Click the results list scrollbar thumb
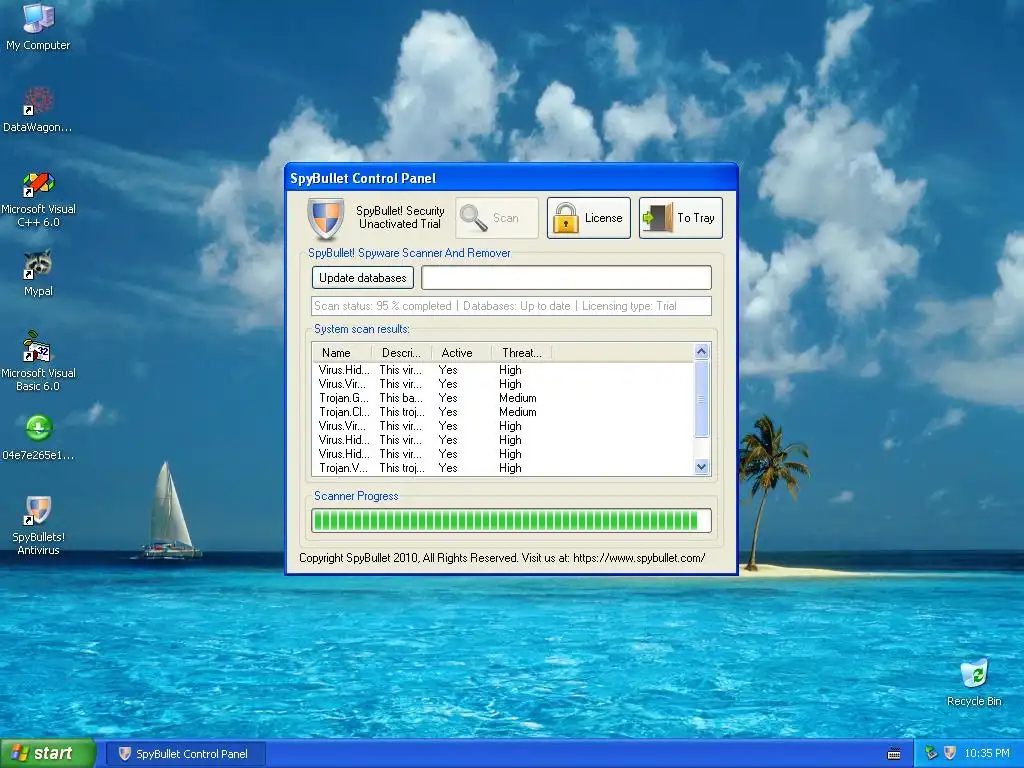This screenshot has height=768, width=1024. click(701, 398)
